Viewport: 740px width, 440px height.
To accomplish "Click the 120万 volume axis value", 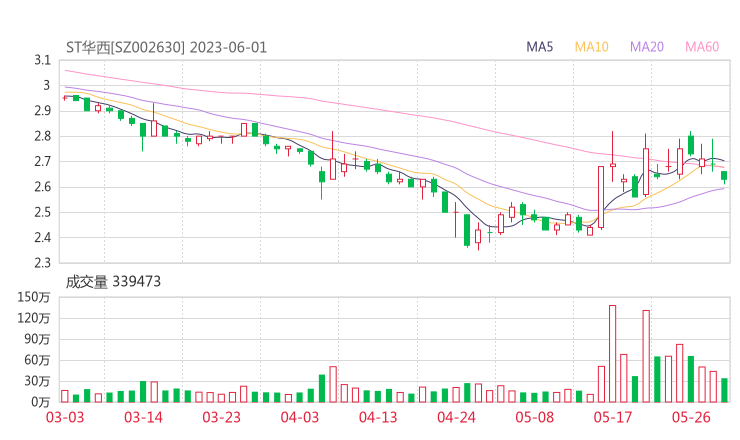I will pyautogui.click(x=34, y=318).
